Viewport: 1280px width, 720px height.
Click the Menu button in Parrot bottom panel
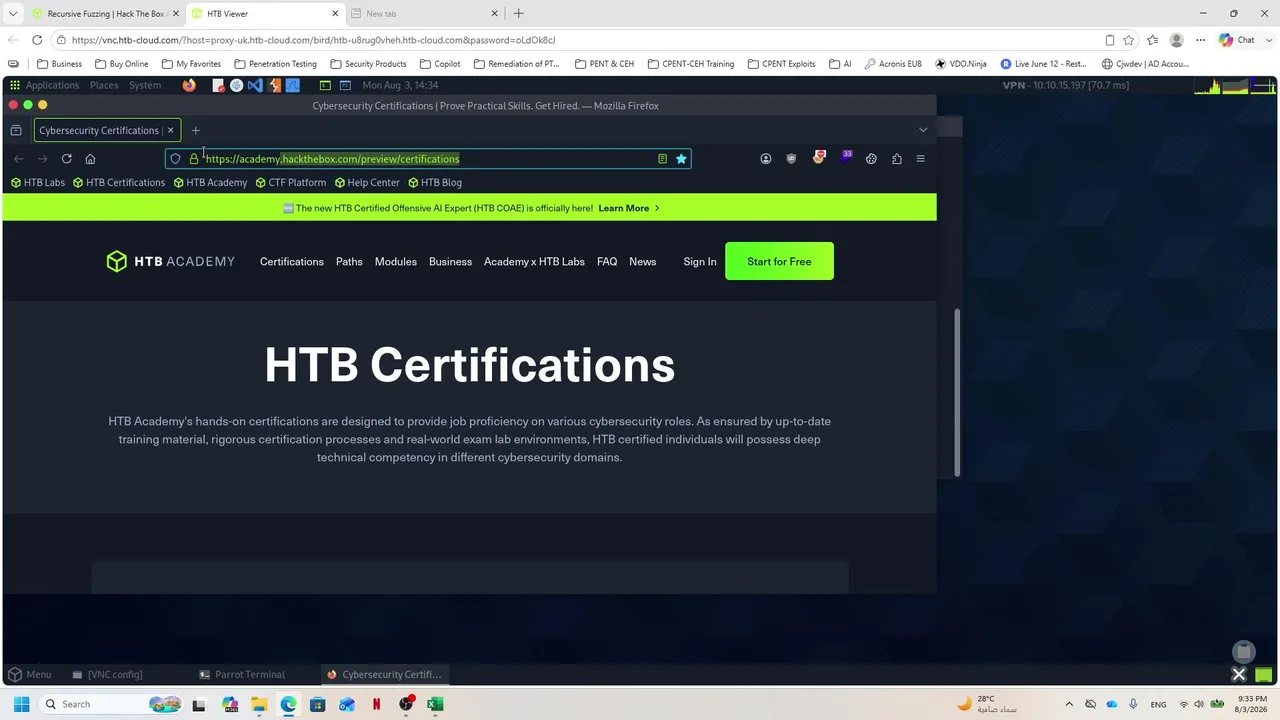pos(30,675)
